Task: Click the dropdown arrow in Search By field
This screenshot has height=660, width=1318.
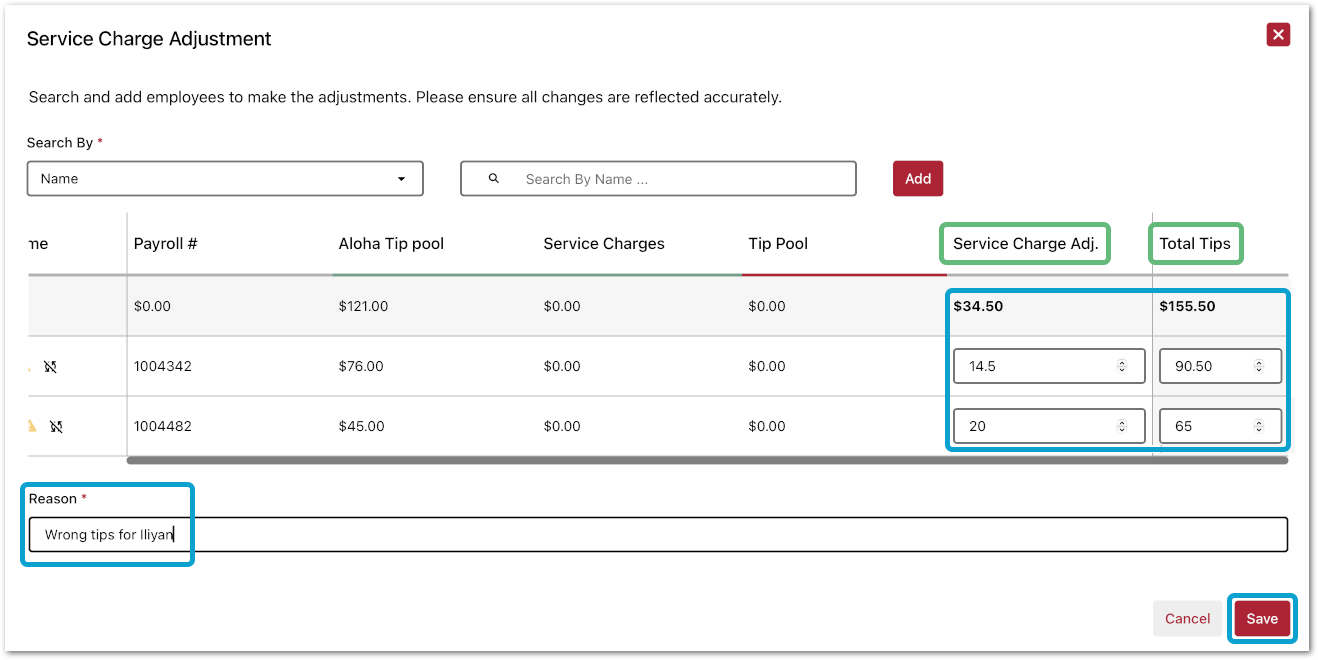Action: [x=401, y=179]
